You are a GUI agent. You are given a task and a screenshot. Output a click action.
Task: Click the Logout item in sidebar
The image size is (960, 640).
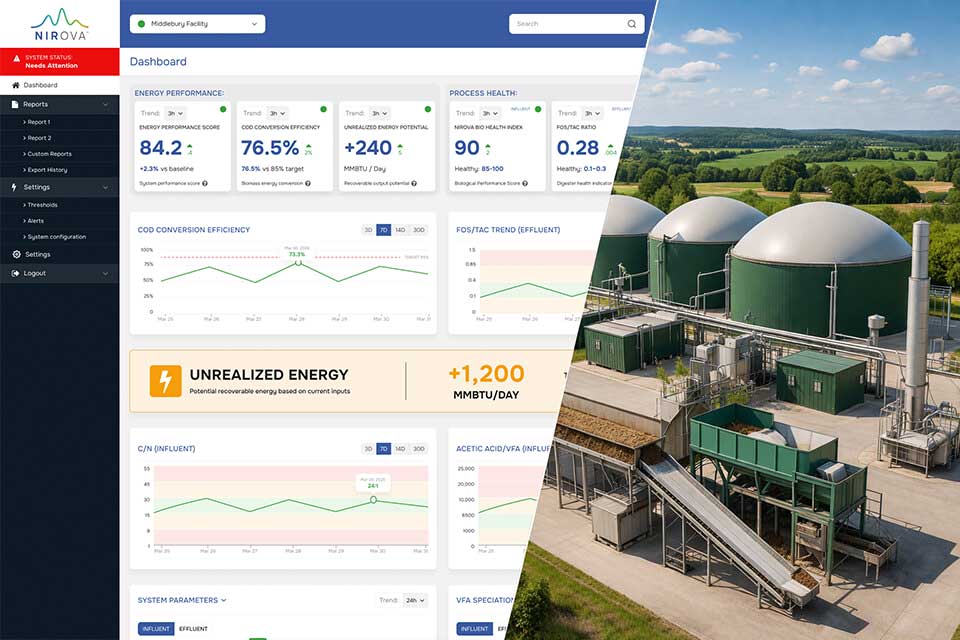pyautogui.click(x=59, y=273)
